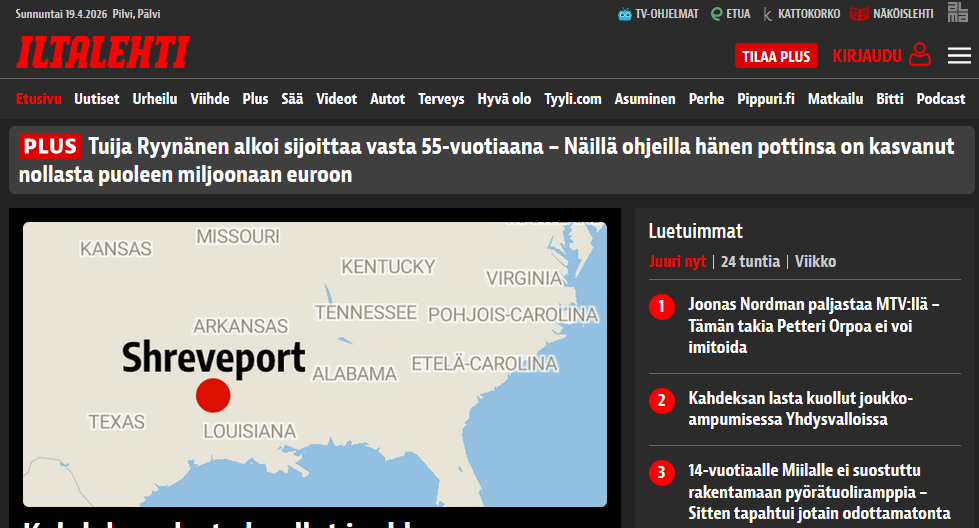Click the Iltalehti logo
Image resolution: width=979 pixels, height=528 pixels.
click(x=103, y=52)
